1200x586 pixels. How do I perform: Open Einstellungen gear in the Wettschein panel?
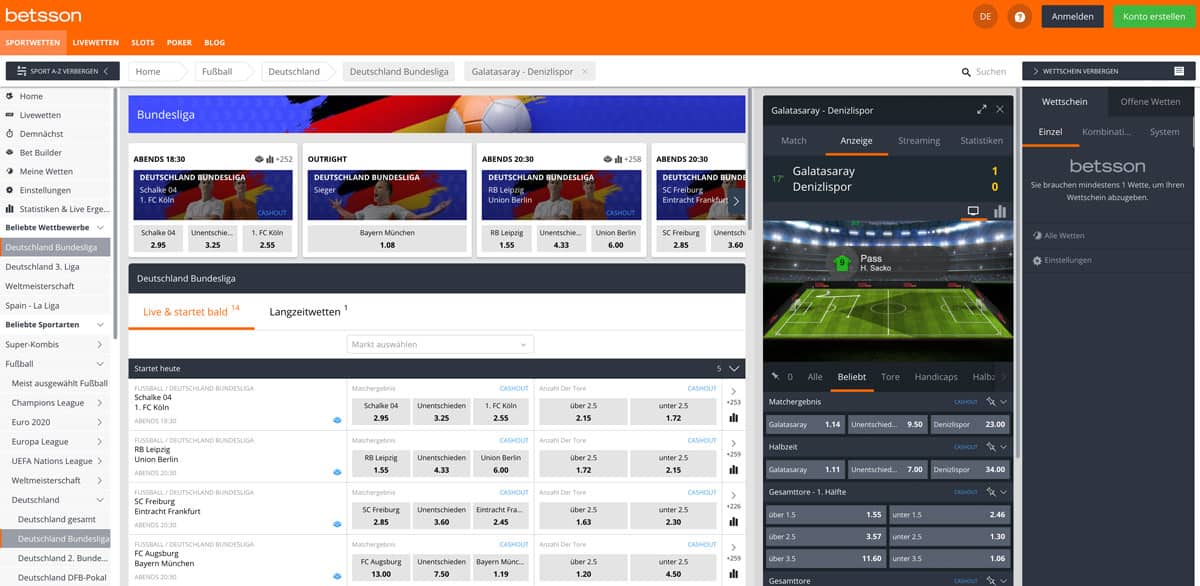tap(1037, 260)
